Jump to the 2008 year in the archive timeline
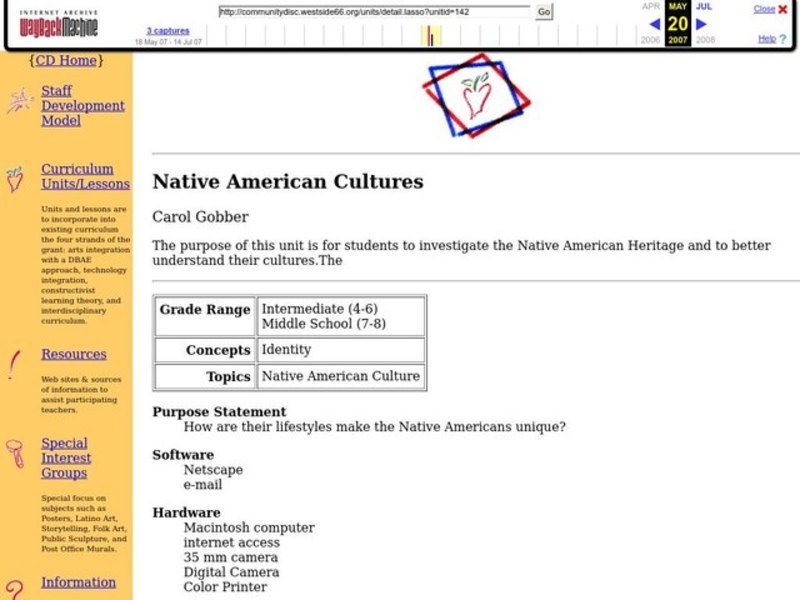This screenshot has height=600, width=800. tap(704, 39)
